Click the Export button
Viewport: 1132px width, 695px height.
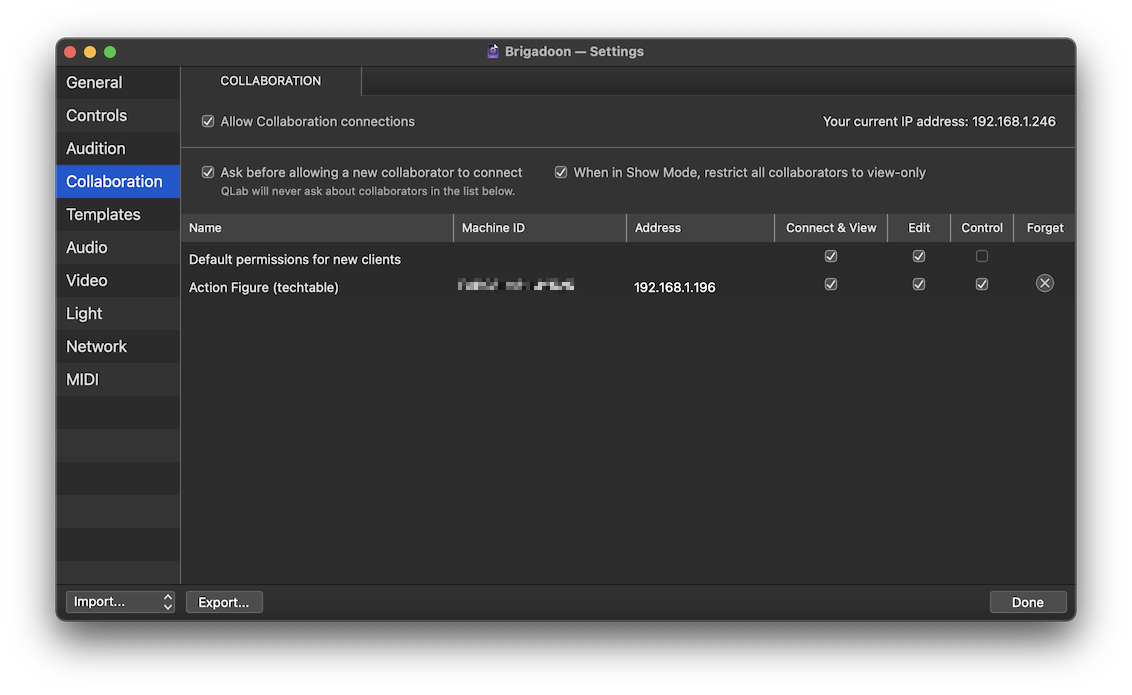click(x=224, y=602)
